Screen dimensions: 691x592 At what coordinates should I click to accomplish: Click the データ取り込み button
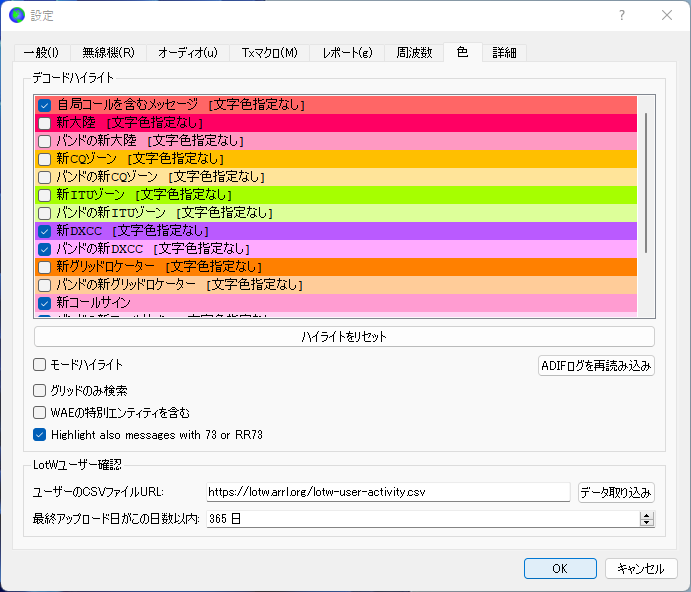pyautogui.click(x=616, y=492)
